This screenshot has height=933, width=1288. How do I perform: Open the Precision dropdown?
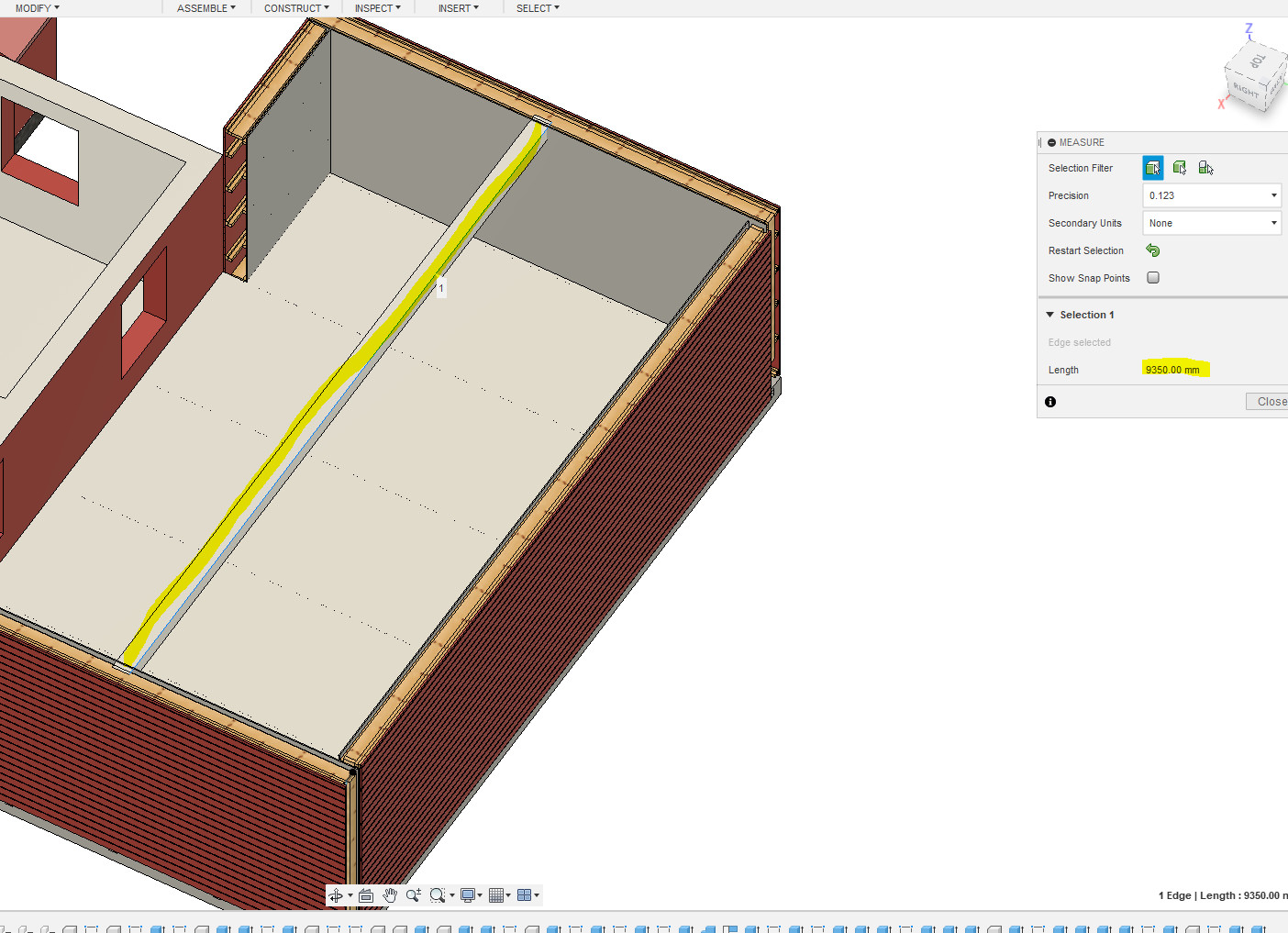pyautogui.click(x=1211, y=195)
